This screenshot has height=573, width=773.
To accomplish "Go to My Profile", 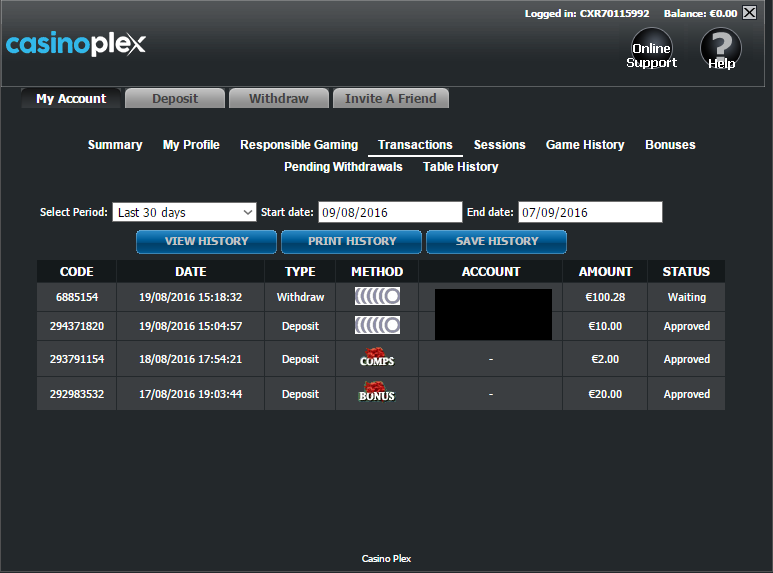I will [x=191, y=144].
